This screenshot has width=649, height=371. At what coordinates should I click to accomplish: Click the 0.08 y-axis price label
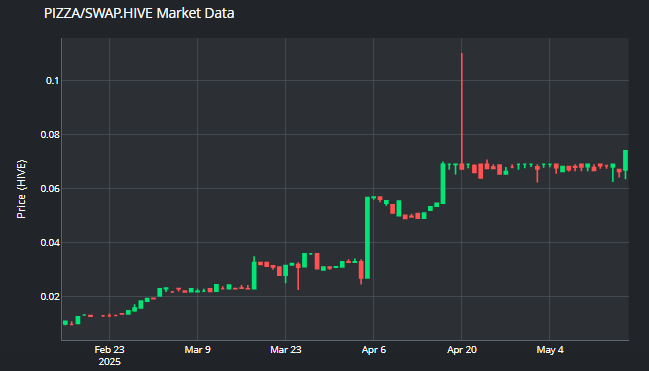tap(50, 135)
